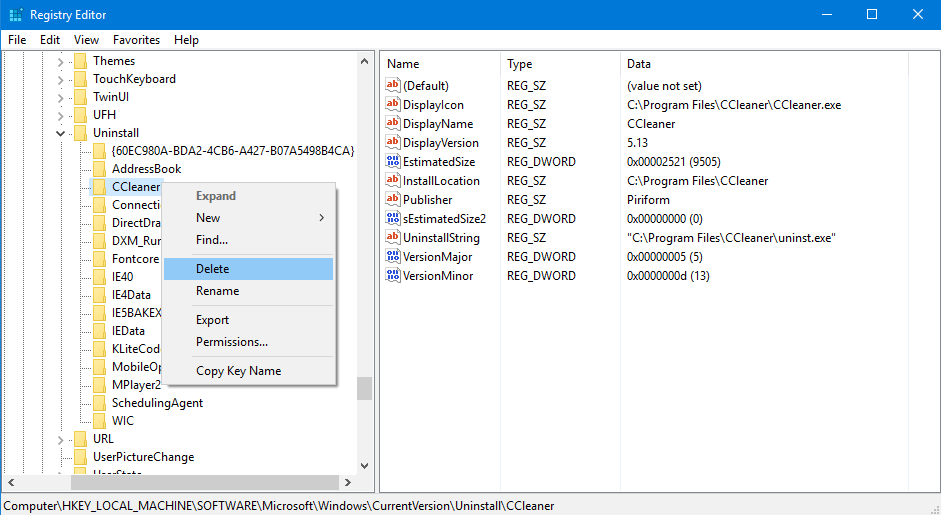941x515 pixels.
Task: Click the '0x00002521 (9505)' data cell
Action: [x=673, y=161]
